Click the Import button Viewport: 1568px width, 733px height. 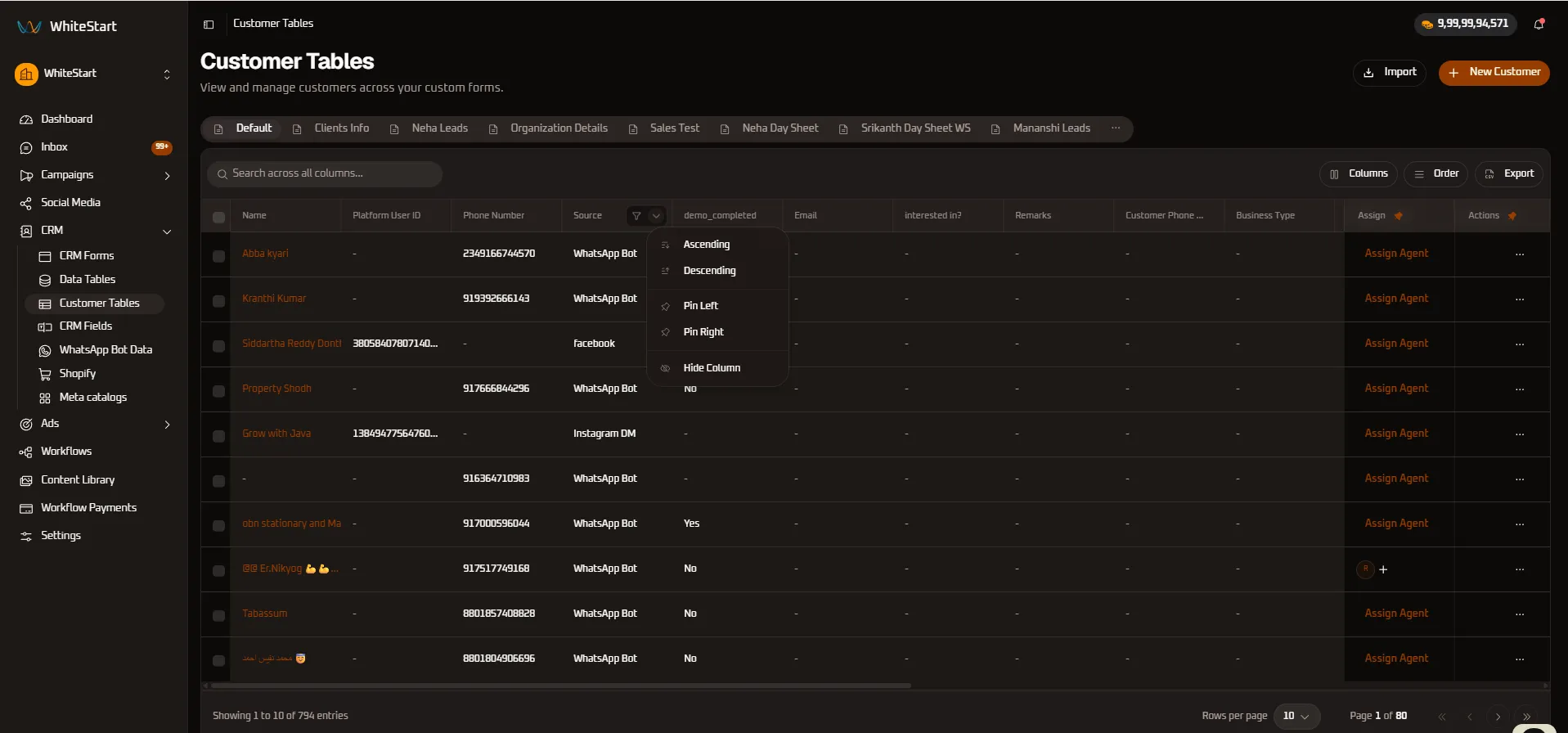click(x=1390, y=73)
